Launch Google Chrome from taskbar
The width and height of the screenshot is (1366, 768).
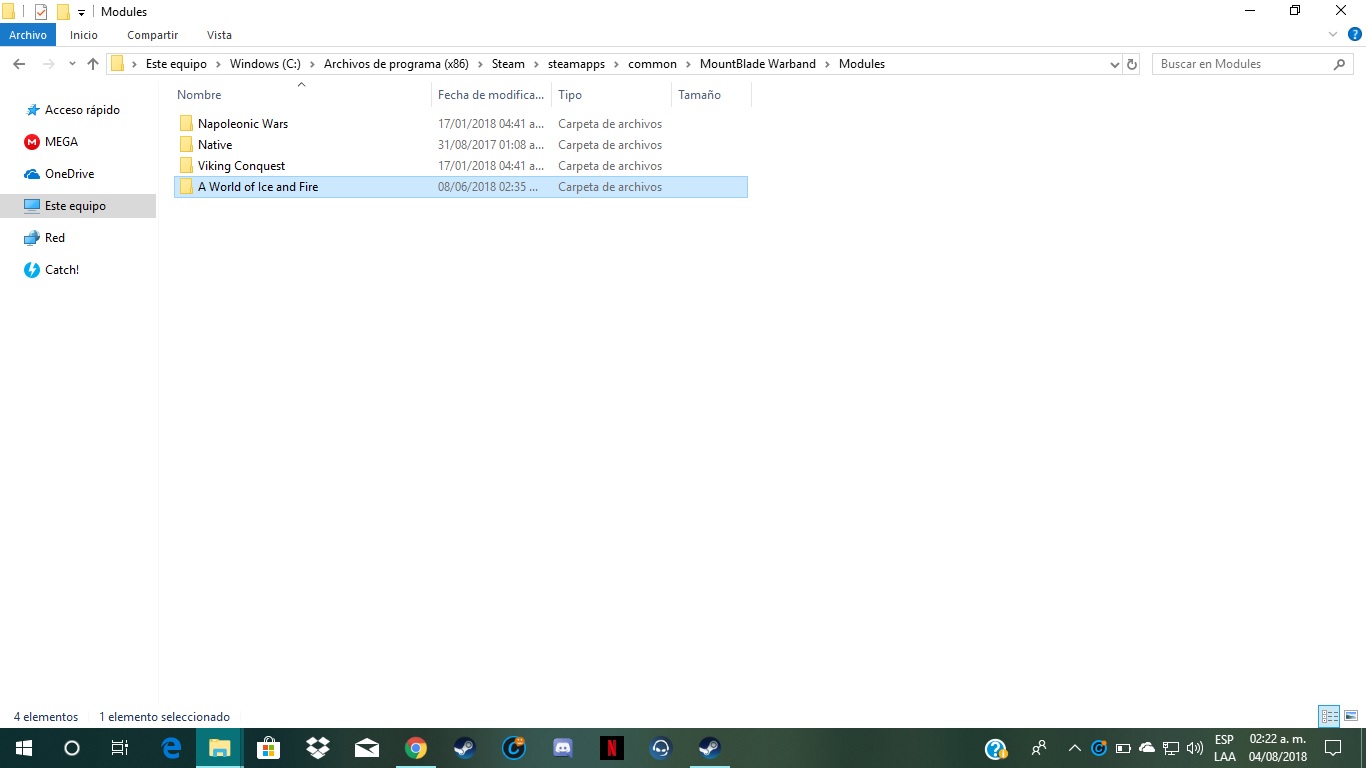(416, 748)
